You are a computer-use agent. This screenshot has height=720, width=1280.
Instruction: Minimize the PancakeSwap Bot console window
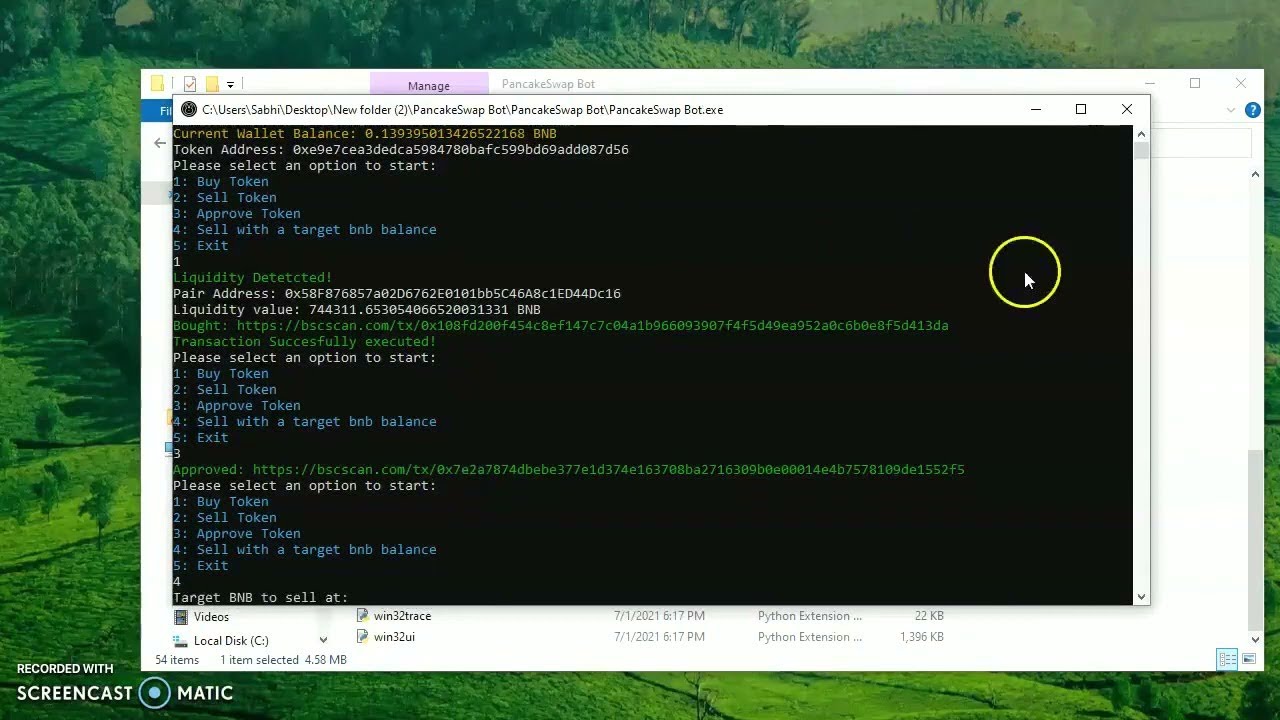[1036, 110]
